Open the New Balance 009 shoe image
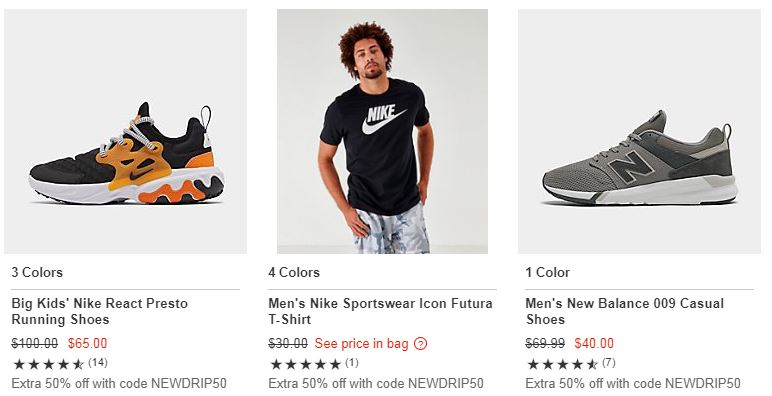 pyautogui.click(x=639, y=132)
